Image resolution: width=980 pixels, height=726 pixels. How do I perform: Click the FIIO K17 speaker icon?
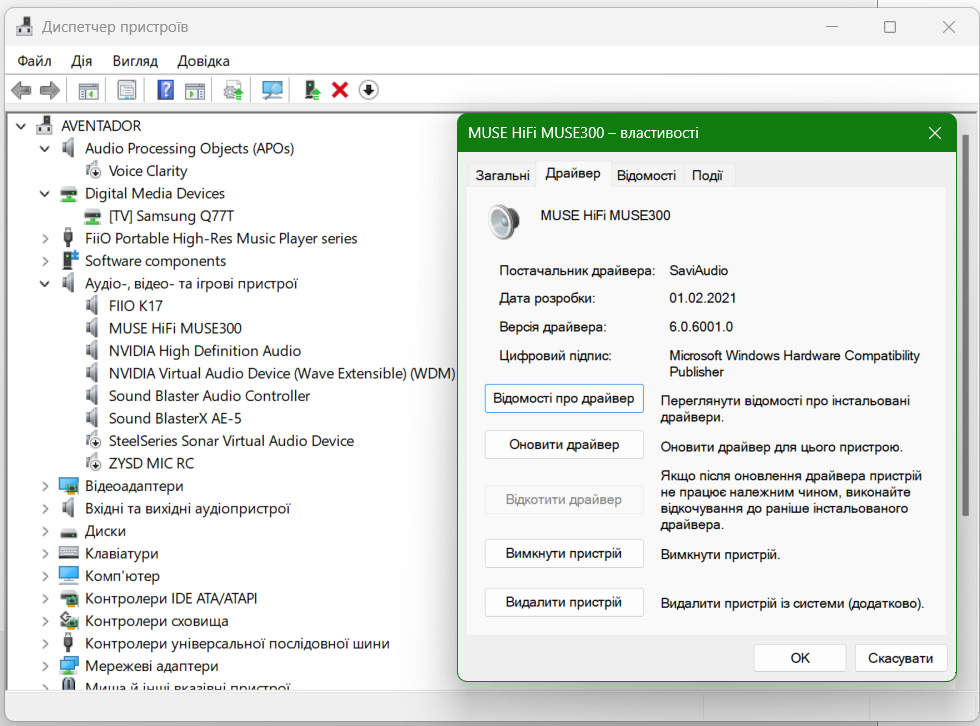coord(92,306)
